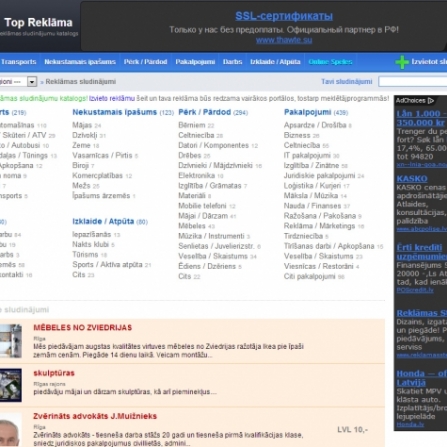Open the IT pakalpojumi services category
Viewport: 447px width, 447px height.
click(x=307, y=156)
